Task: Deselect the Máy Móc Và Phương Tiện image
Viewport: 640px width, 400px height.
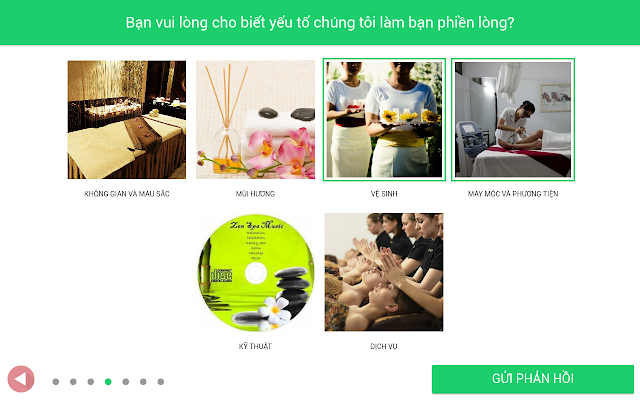Action: tap(513, 120)
